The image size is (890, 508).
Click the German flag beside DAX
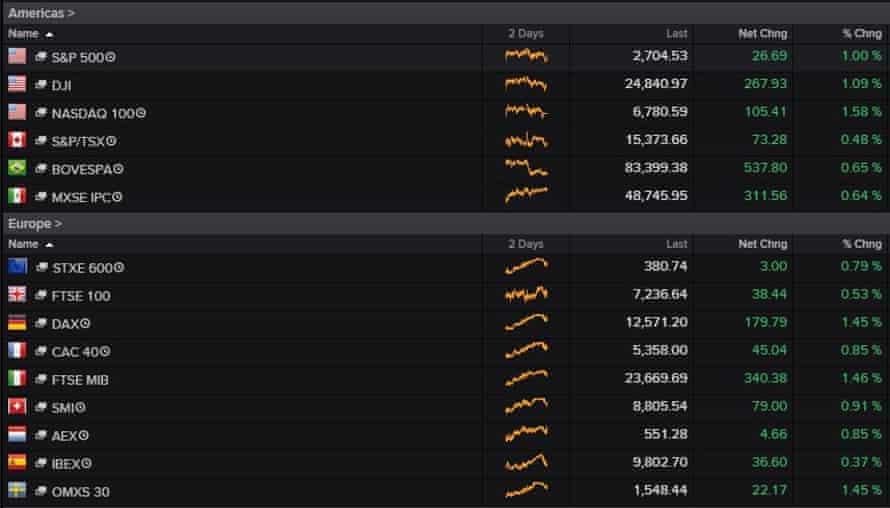click(17, 322)
